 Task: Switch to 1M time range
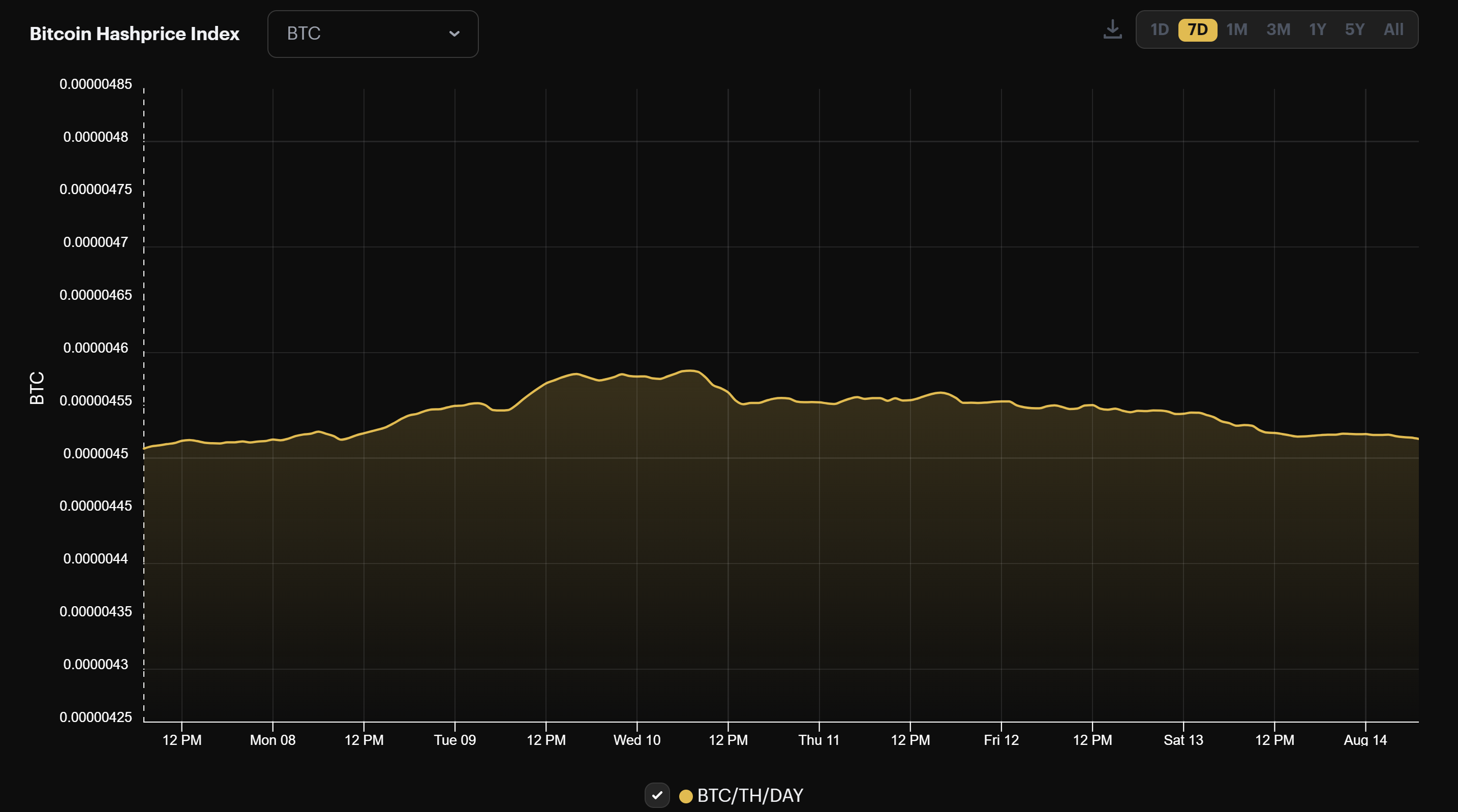[1237, 30]
